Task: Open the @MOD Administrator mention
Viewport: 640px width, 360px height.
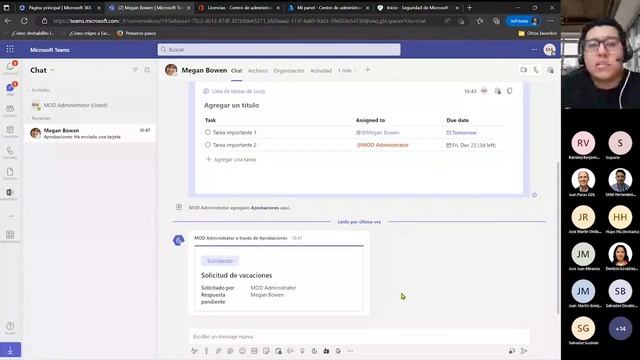Action: pos(382,145)
